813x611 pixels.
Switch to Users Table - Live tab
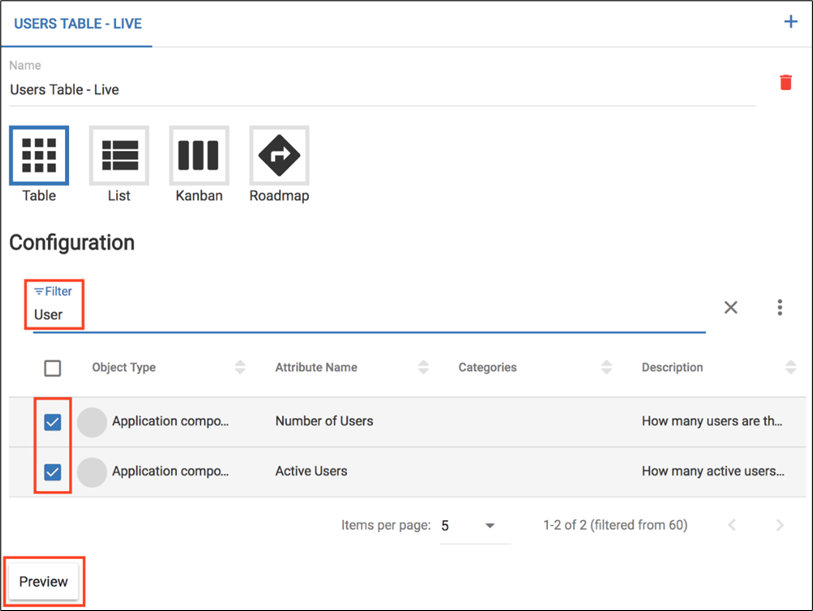click(76, 23)
